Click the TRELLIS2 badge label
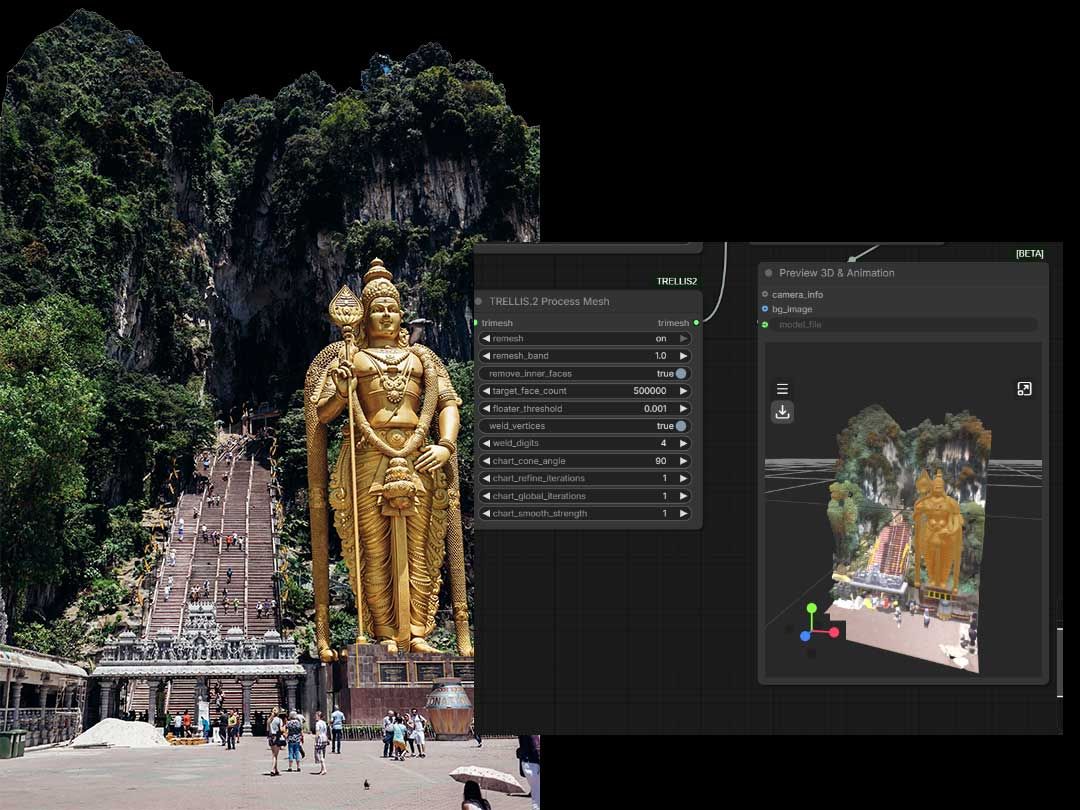Image resolution: width=1080 pixels, height=810 pixels. [x=676, y=281]
